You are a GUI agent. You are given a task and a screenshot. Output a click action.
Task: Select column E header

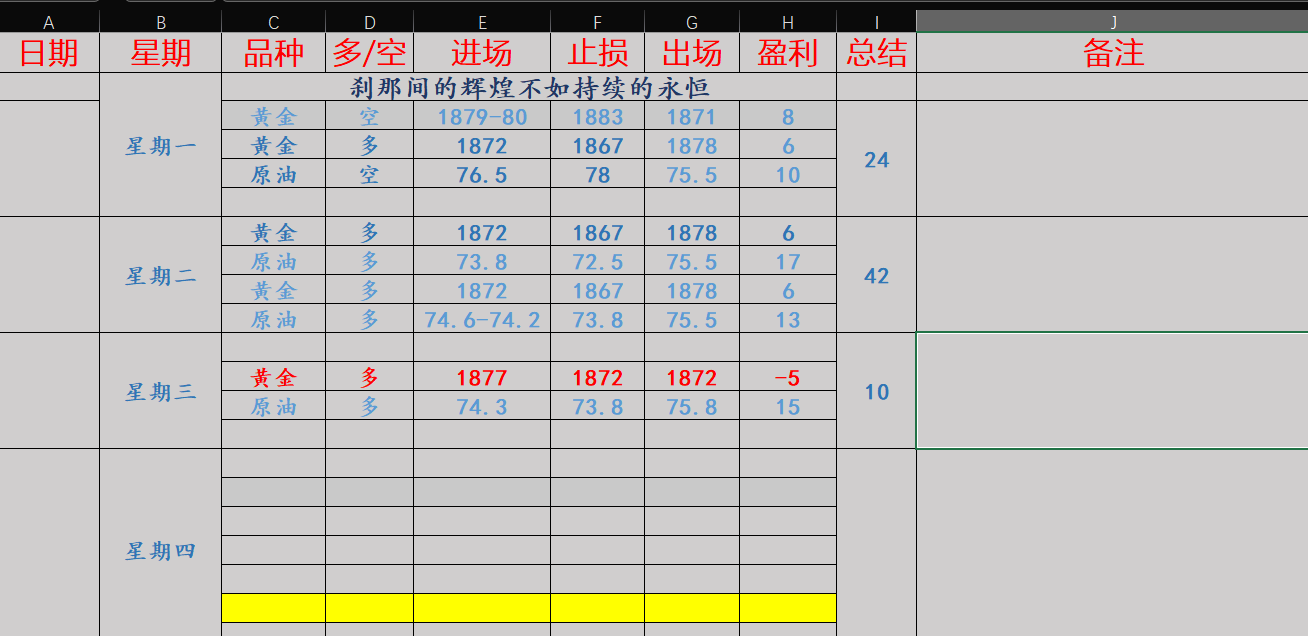tap(482, 21)
